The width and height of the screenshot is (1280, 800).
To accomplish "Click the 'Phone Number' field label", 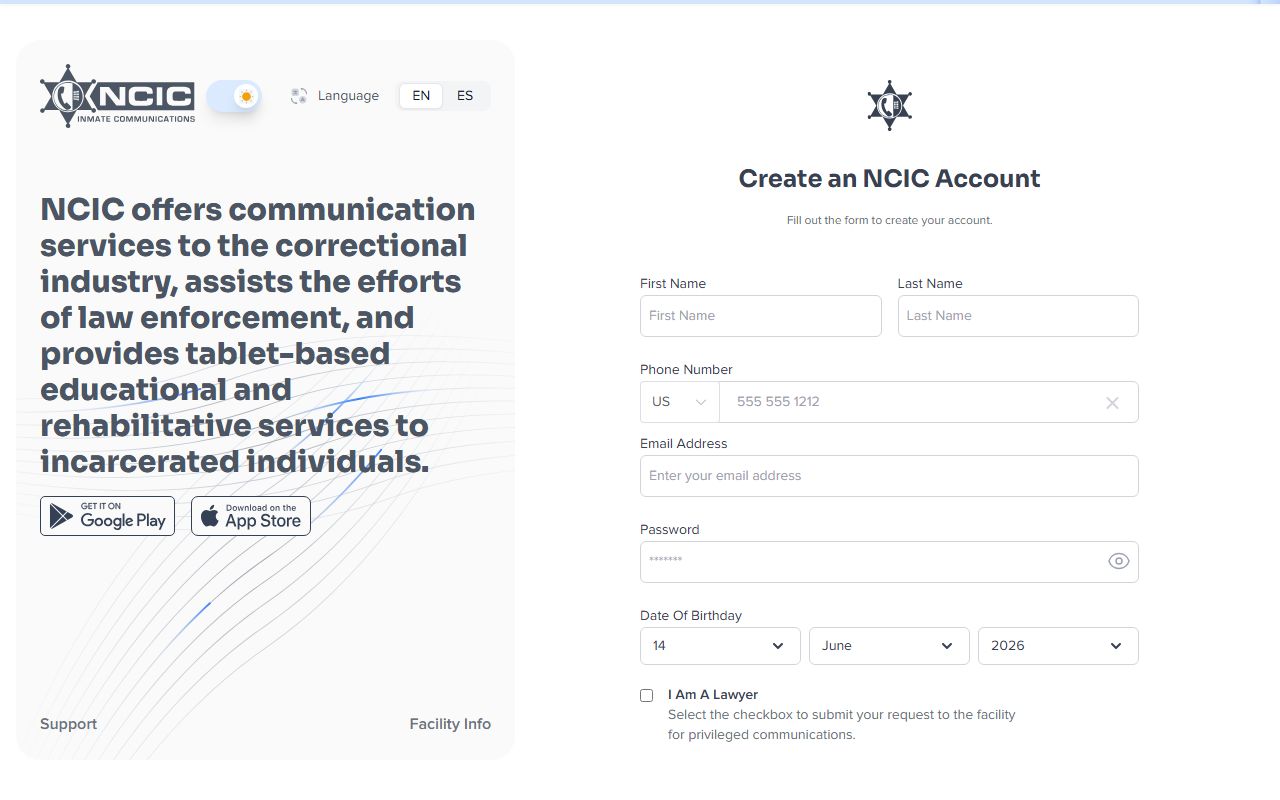I will click(686, 370).
